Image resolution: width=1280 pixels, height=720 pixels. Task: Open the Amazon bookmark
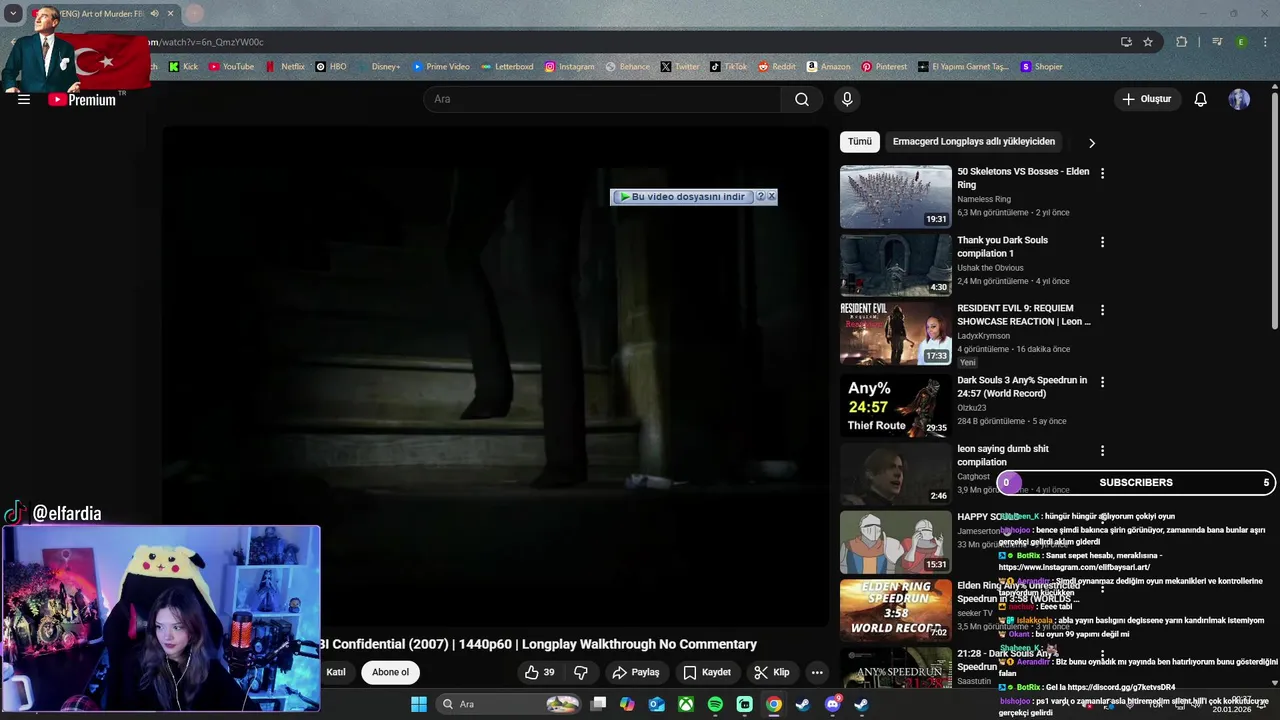(x=829, y=67)
